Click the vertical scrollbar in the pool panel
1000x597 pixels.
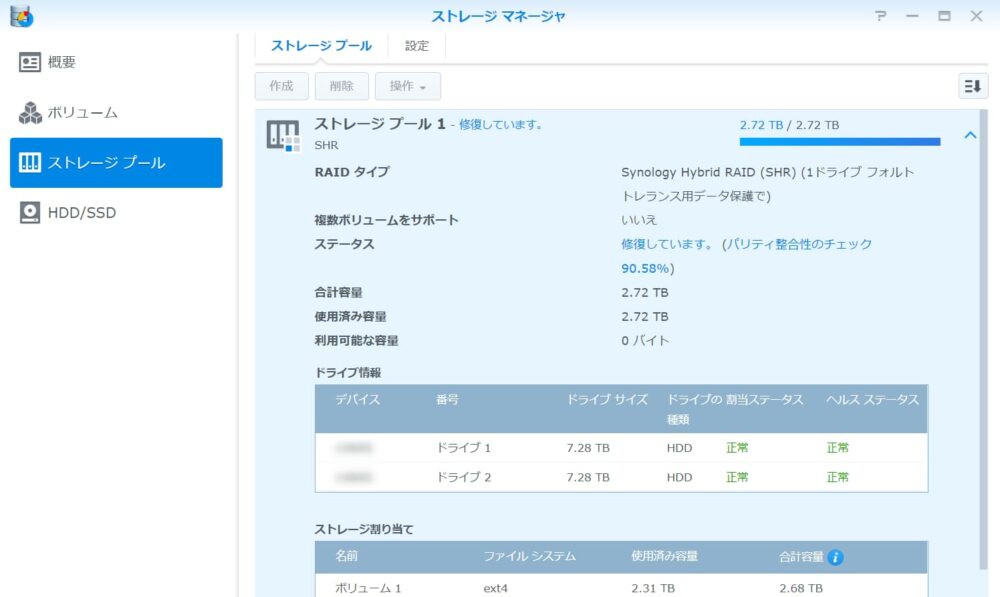pos(983,338)
